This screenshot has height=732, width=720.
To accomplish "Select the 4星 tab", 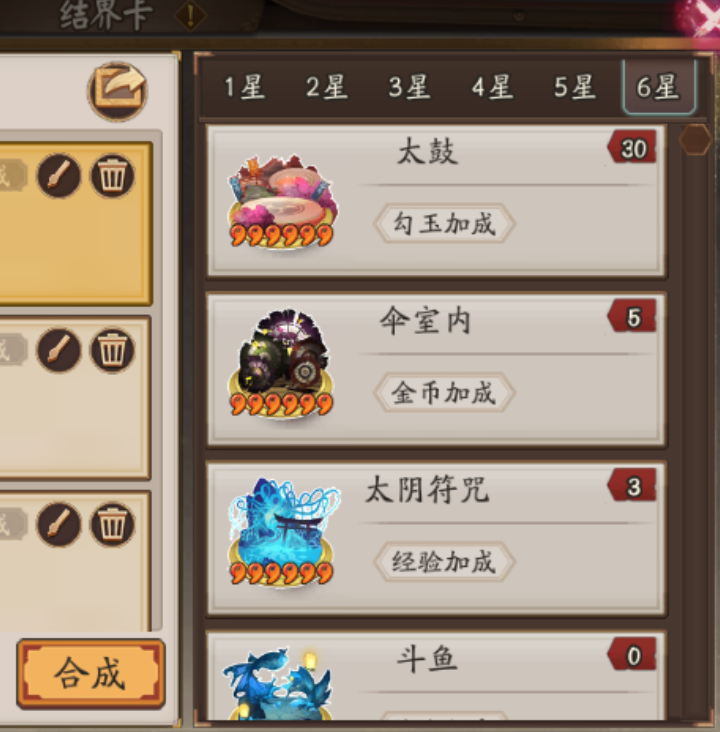I will [492, 87].
